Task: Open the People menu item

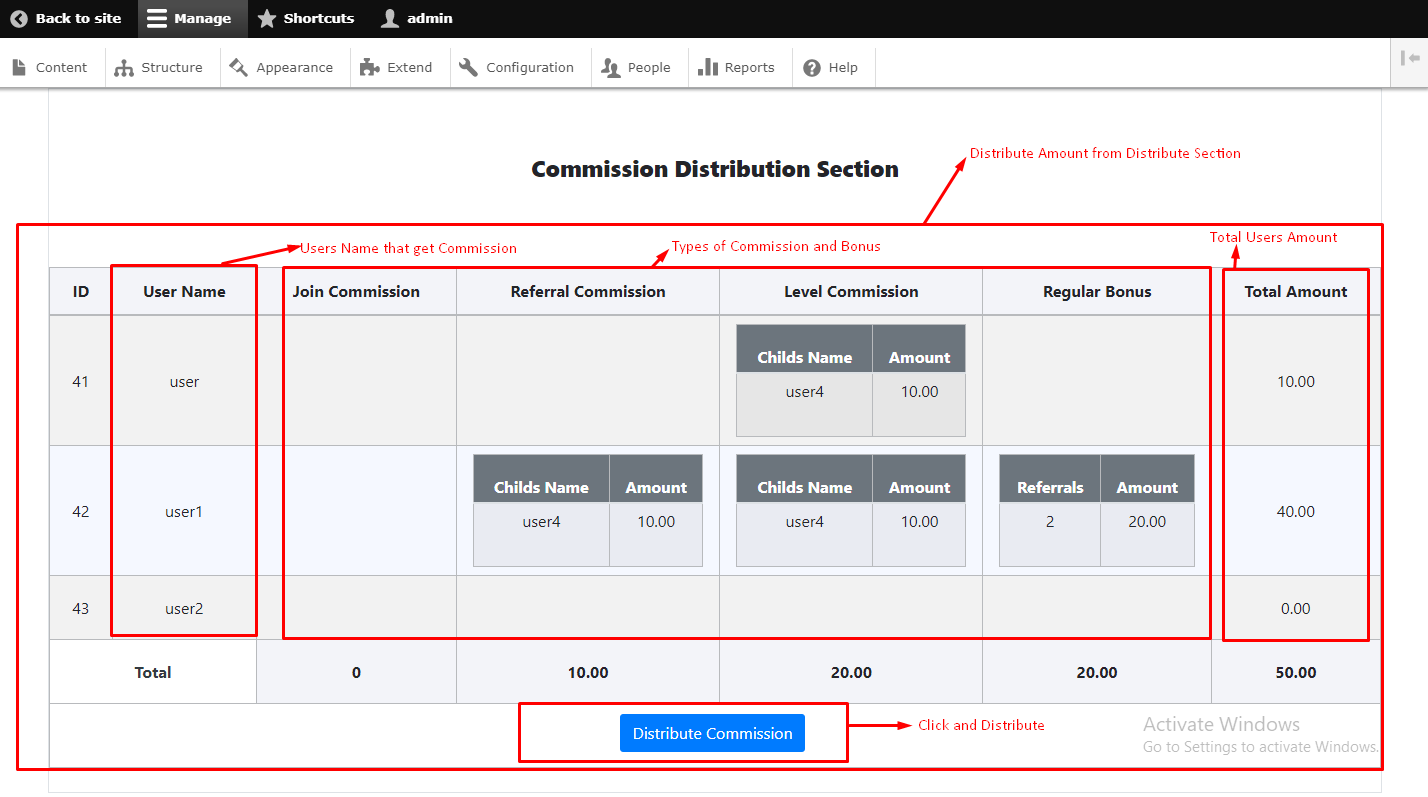Action: coord(636,67)
